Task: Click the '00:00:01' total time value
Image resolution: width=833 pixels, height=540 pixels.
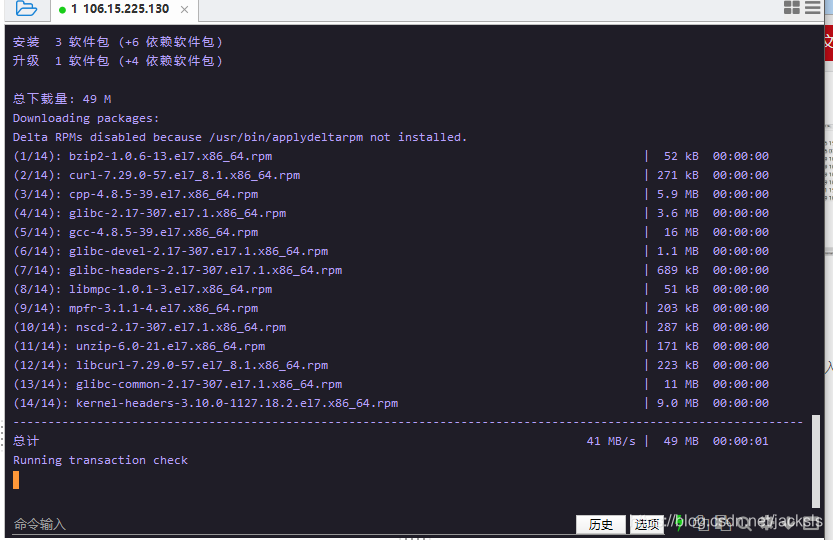Action: click(x=741, y=441)
